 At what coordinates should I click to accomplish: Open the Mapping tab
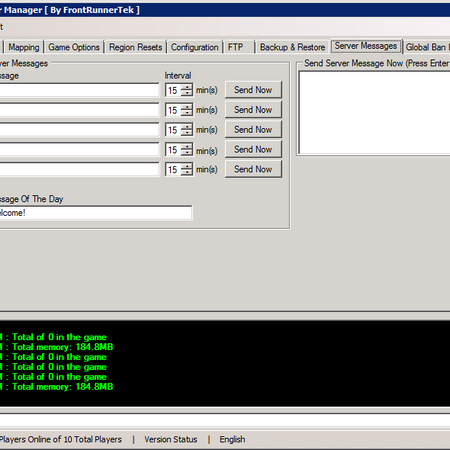point(23,47)
